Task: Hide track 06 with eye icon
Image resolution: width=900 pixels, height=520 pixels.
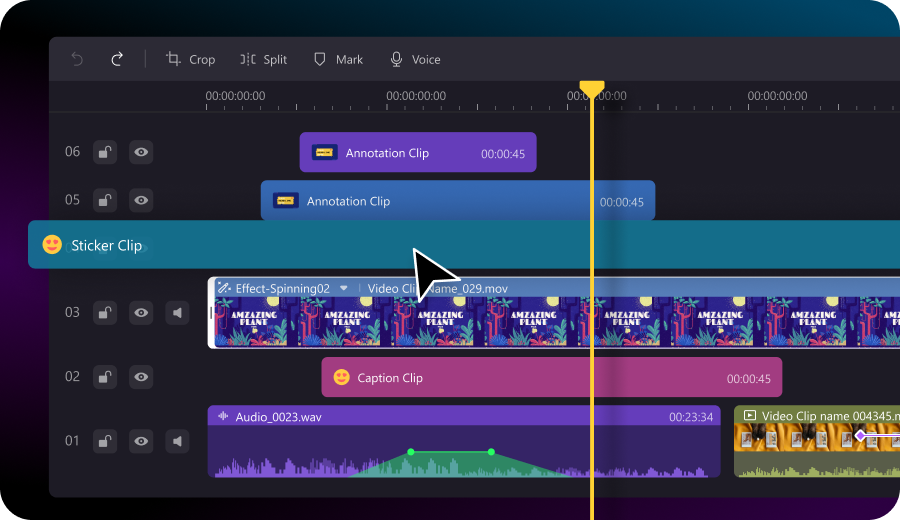Action: pos(141,152)
